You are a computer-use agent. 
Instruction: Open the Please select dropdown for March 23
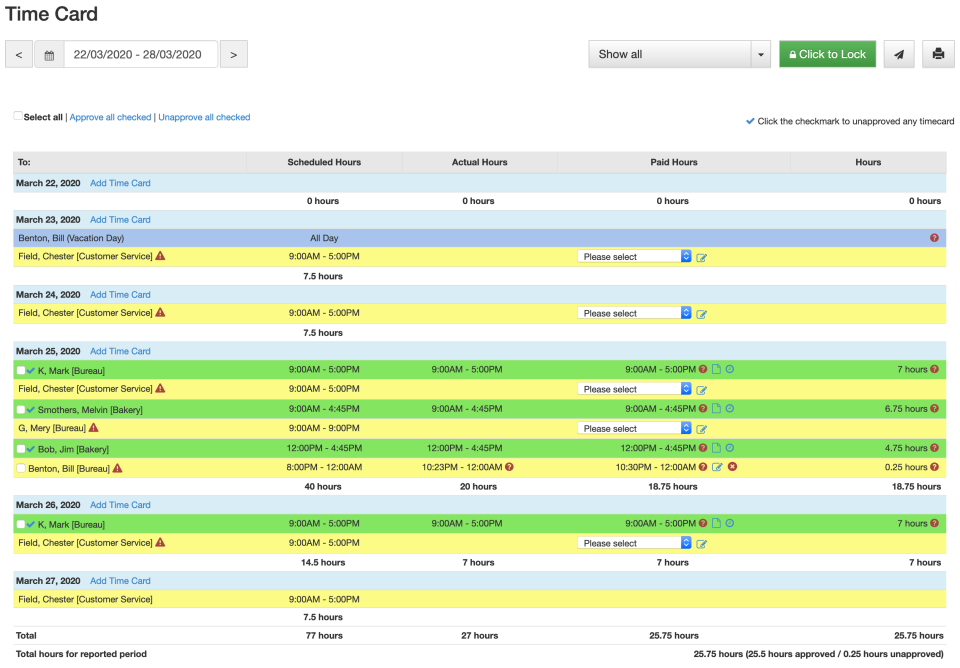tap(630, 256)
